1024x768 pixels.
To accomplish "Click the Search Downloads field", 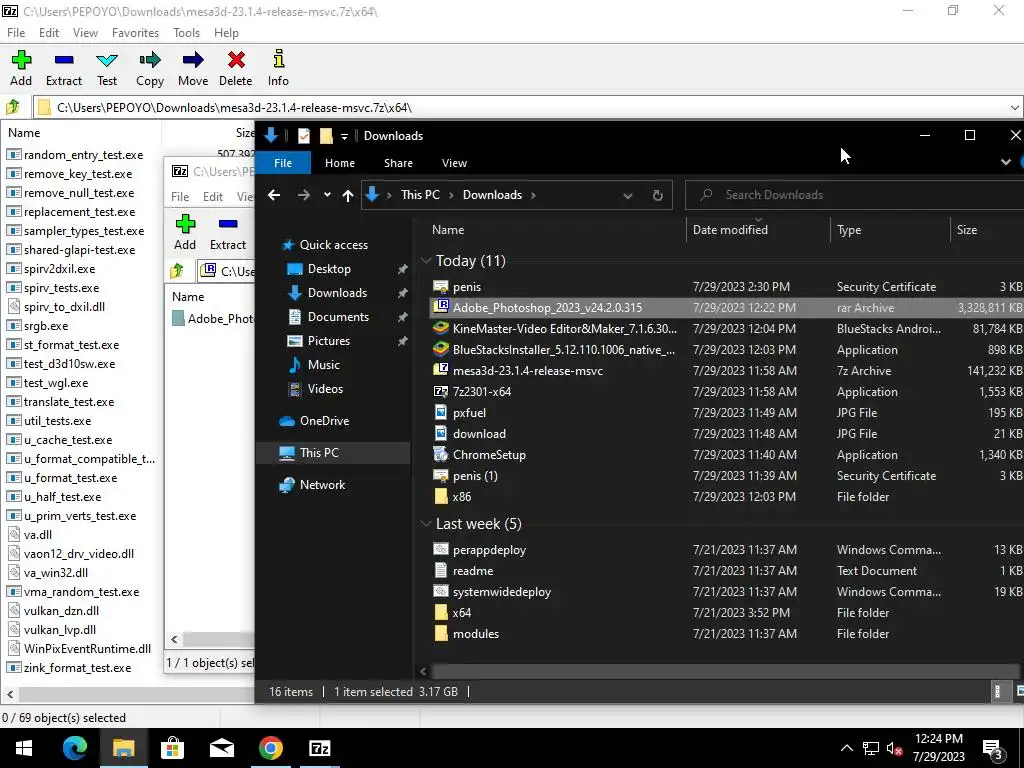I will [856, 195].
